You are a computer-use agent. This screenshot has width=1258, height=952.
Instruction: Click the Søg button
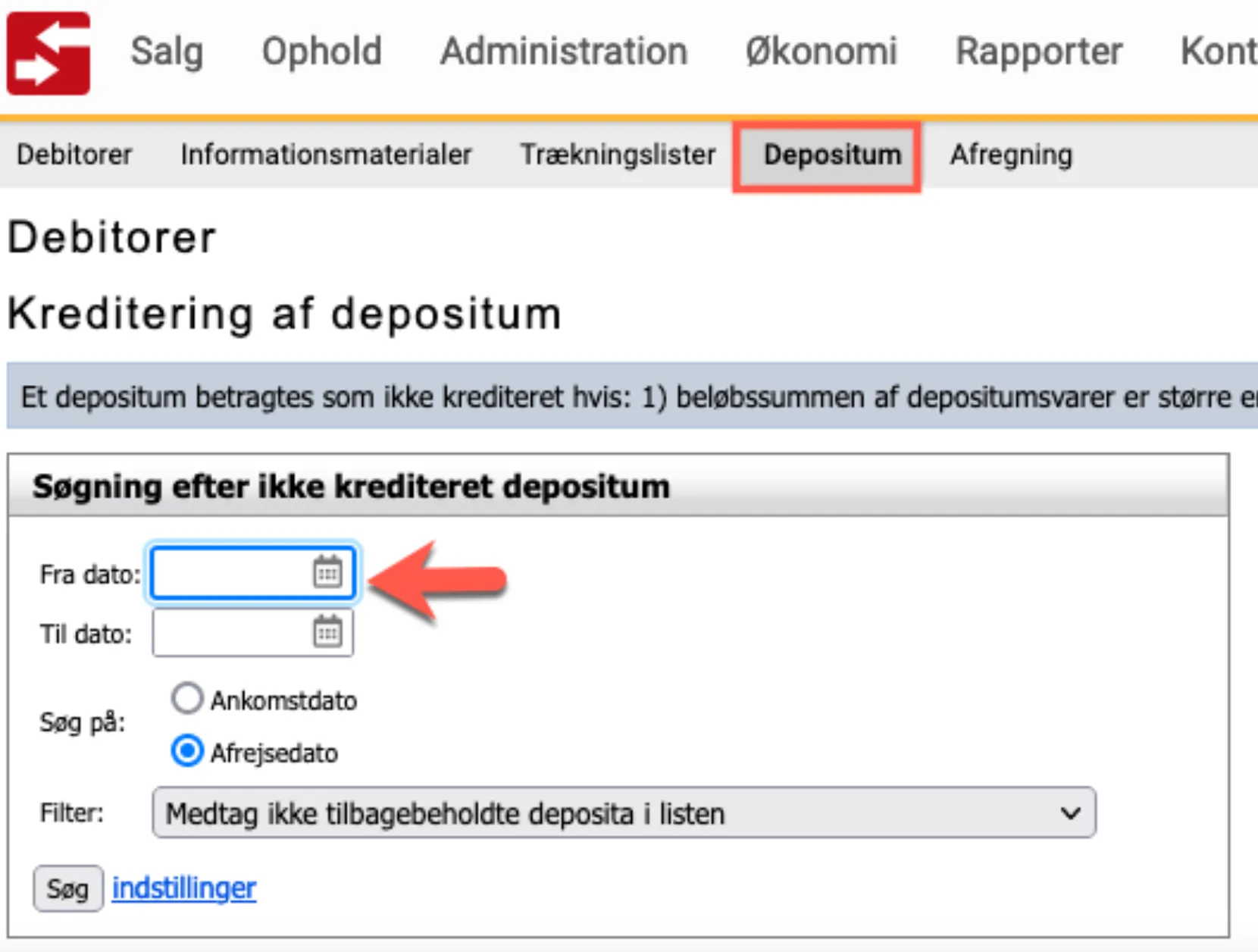[x=67, y=888]
